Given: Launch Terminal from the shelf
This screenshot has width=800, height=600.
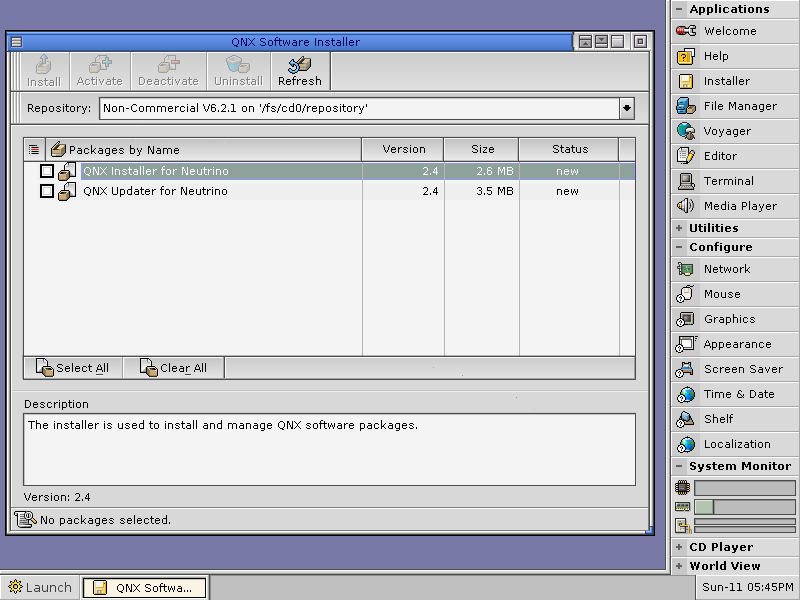Looking at the screenshot, I should 735,181.
